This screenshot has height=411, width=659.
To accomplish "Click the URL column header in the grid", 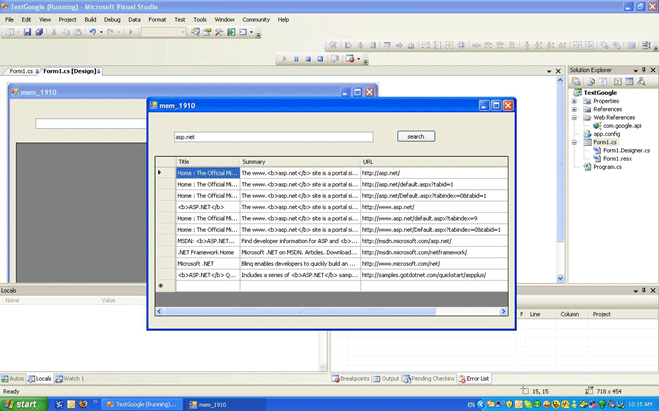I will point(434,162).
